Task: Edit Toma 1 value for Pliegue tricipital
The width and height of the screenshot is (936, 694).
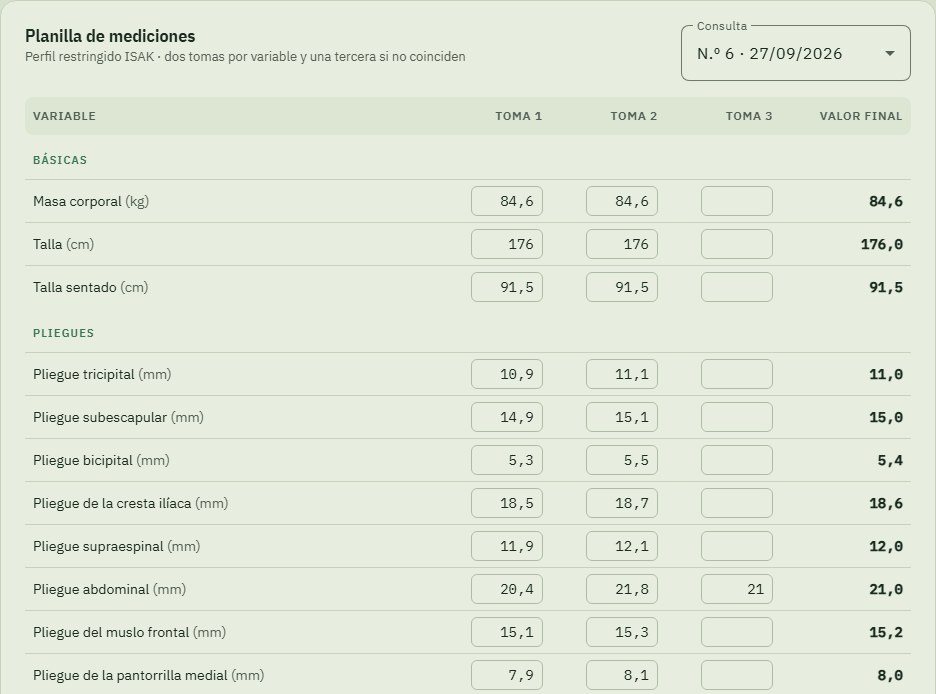Action: pos(507,374)
